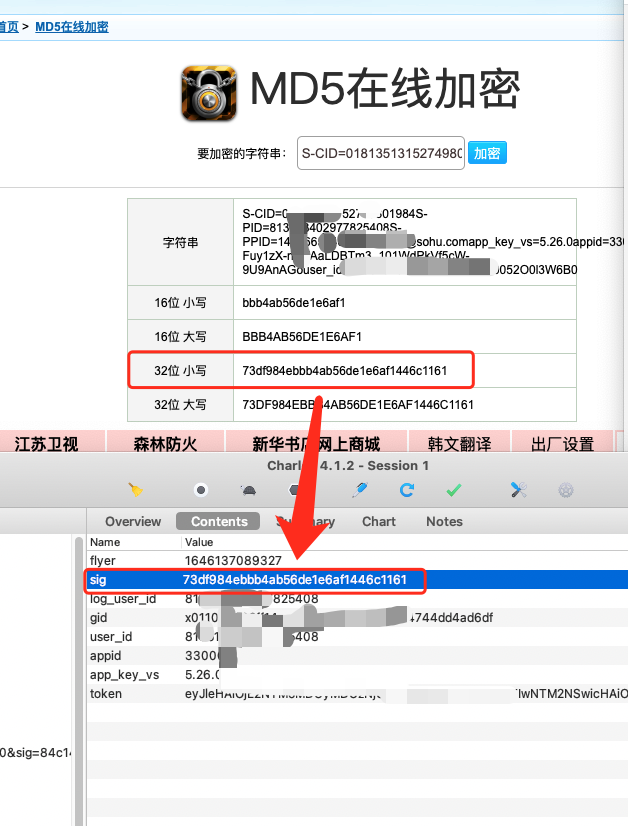Toggle the Charles record button
Viewport: 628px width, 826px height.
201,490
